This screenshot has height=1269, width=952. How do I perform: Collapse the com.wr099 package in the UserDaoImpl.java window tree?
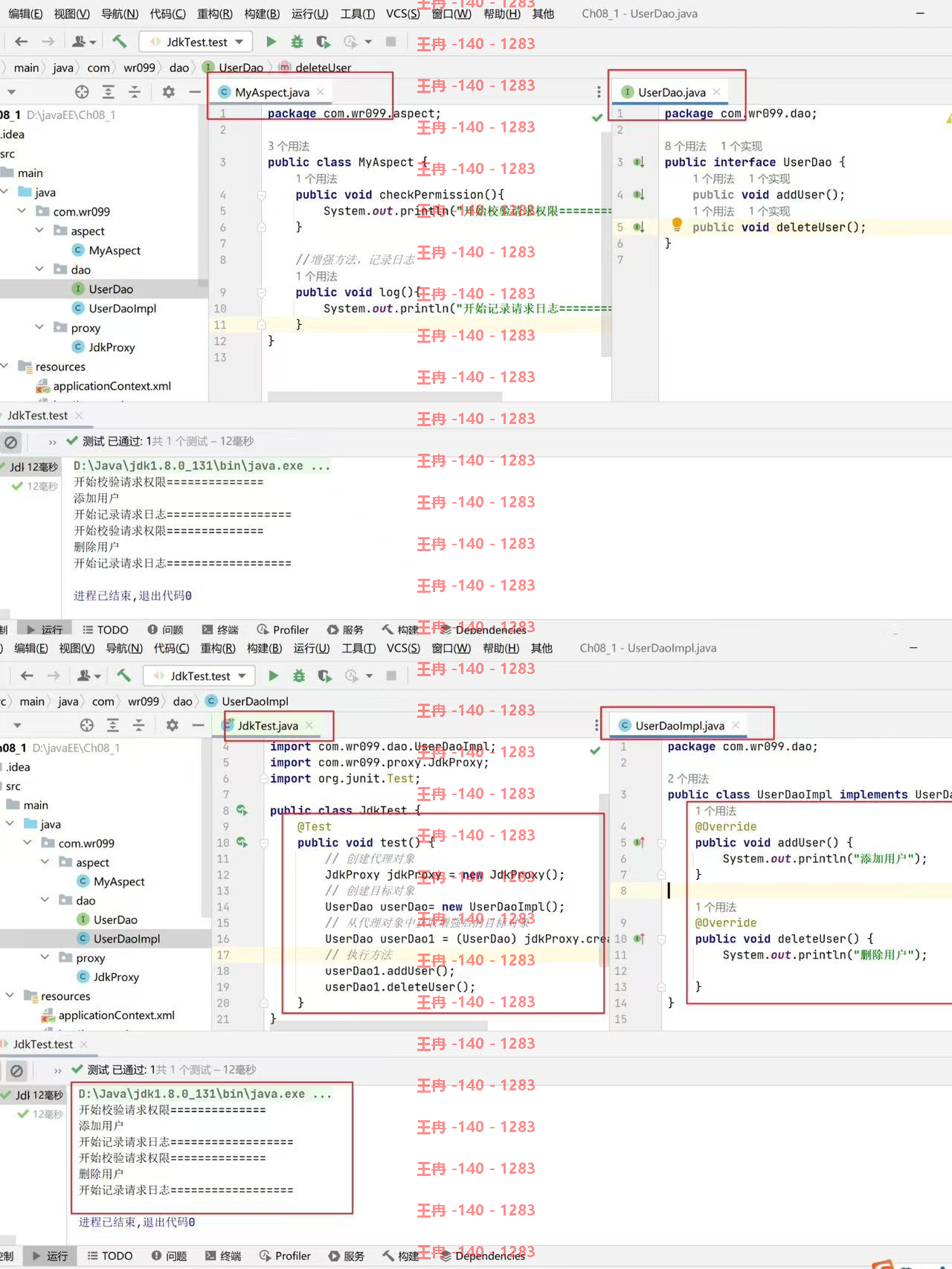tap(28, 843)
